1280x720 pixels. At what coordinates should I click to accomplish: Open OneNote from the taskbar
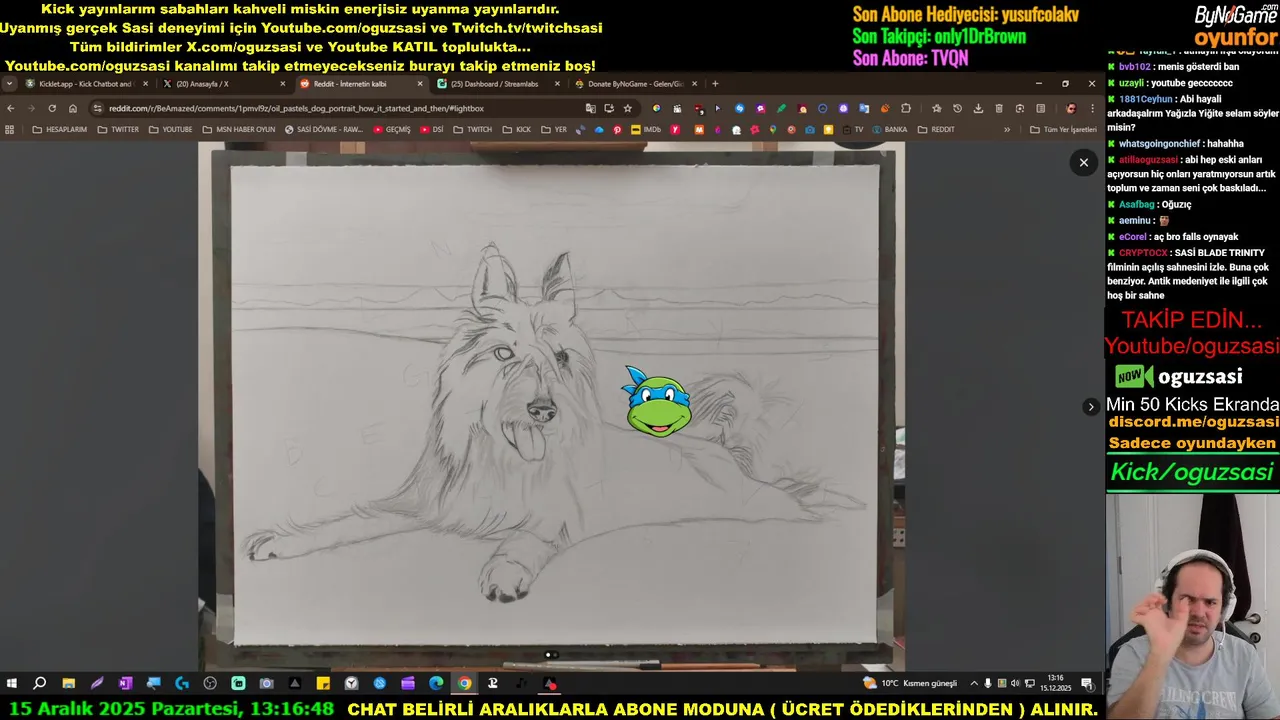pyautogui.click(x=125, y=683)
